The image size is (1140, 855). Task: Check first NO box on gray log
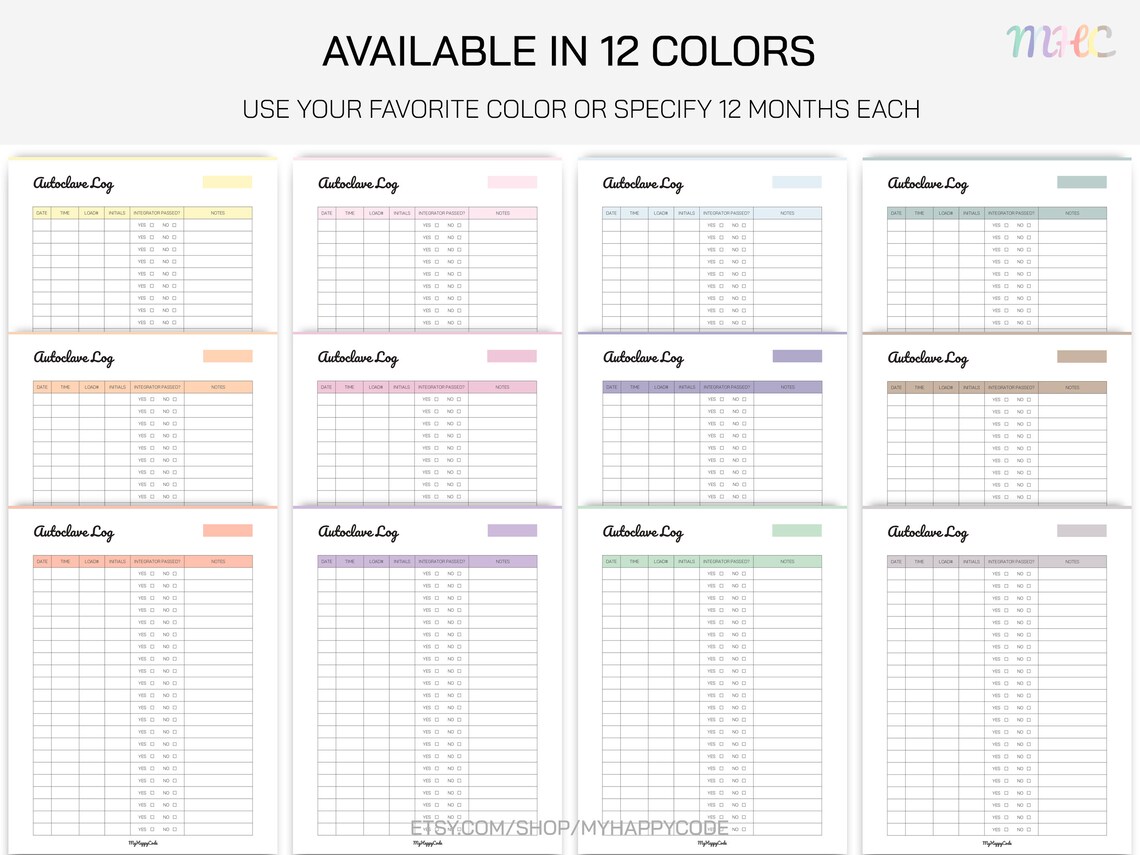tap(1029, 574)
